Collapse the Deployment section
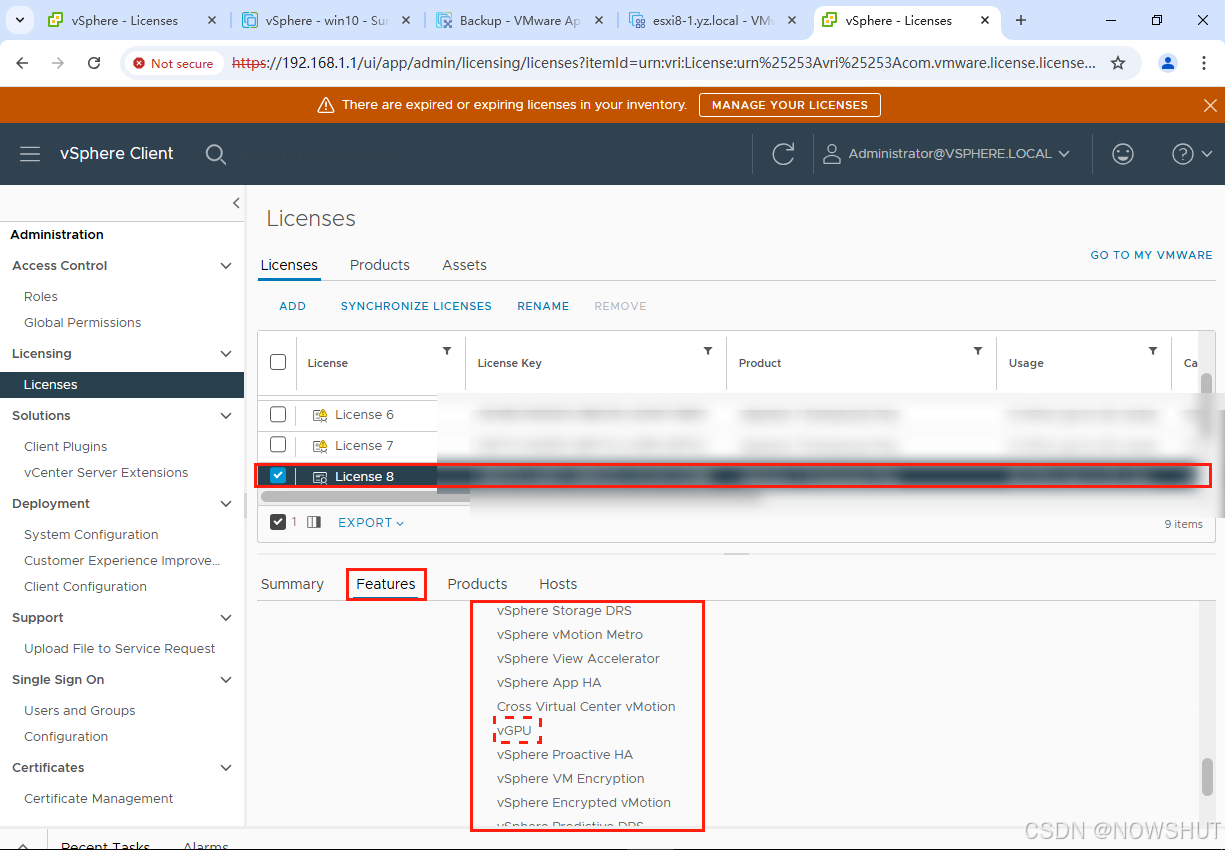This screenshot has height=850, width=1225. (226, 504)
